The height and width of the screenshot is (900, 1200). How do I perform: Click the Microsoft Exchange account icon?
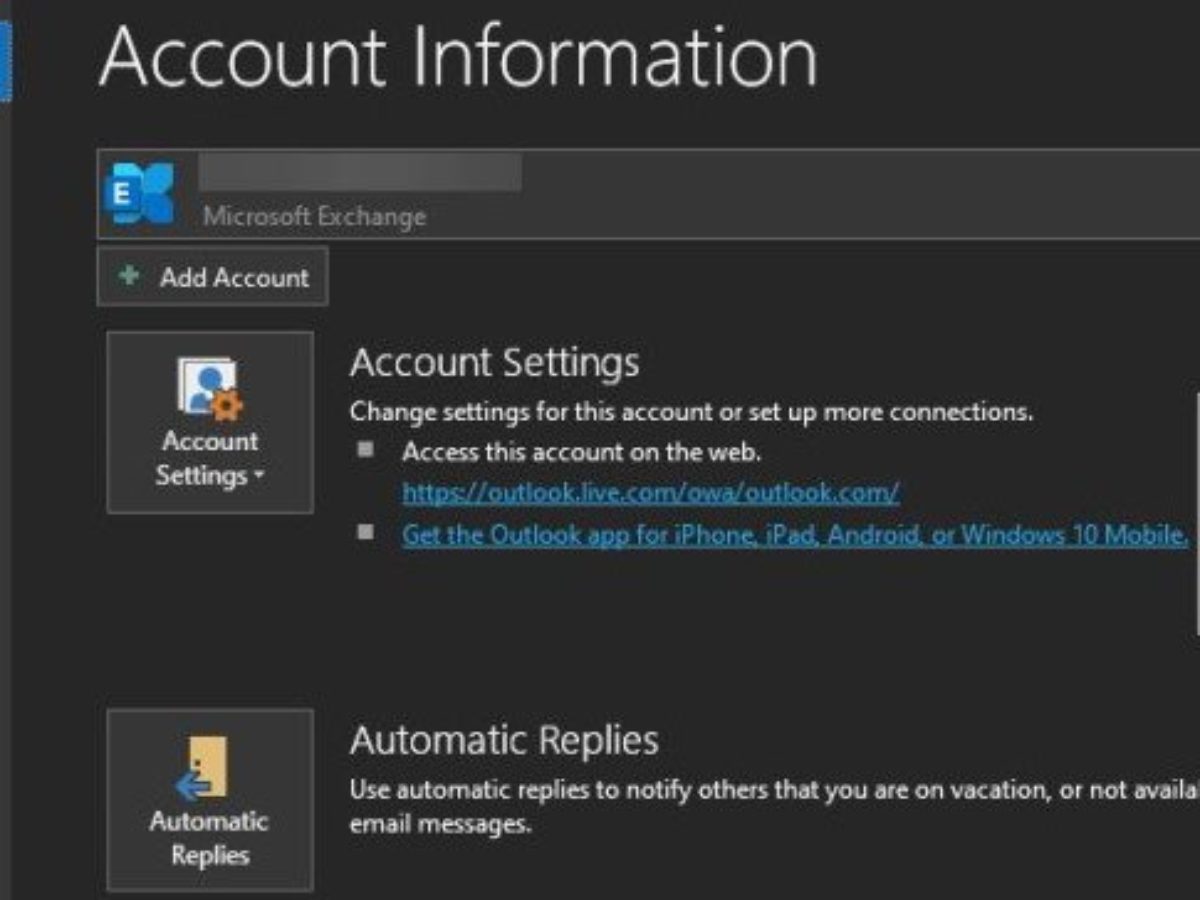[x=139, y=193]
